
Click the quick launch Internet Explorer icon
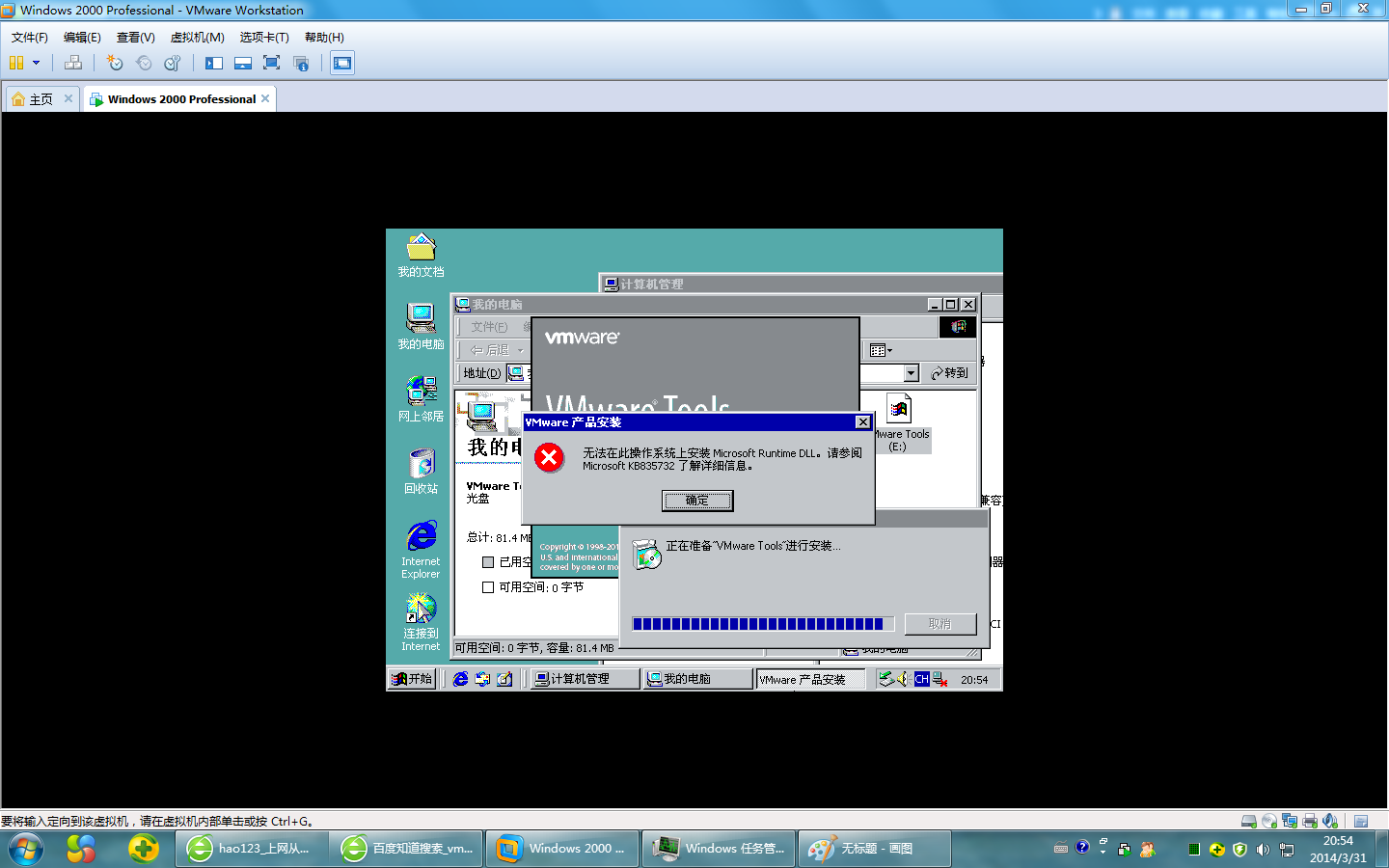click(460, 679)
